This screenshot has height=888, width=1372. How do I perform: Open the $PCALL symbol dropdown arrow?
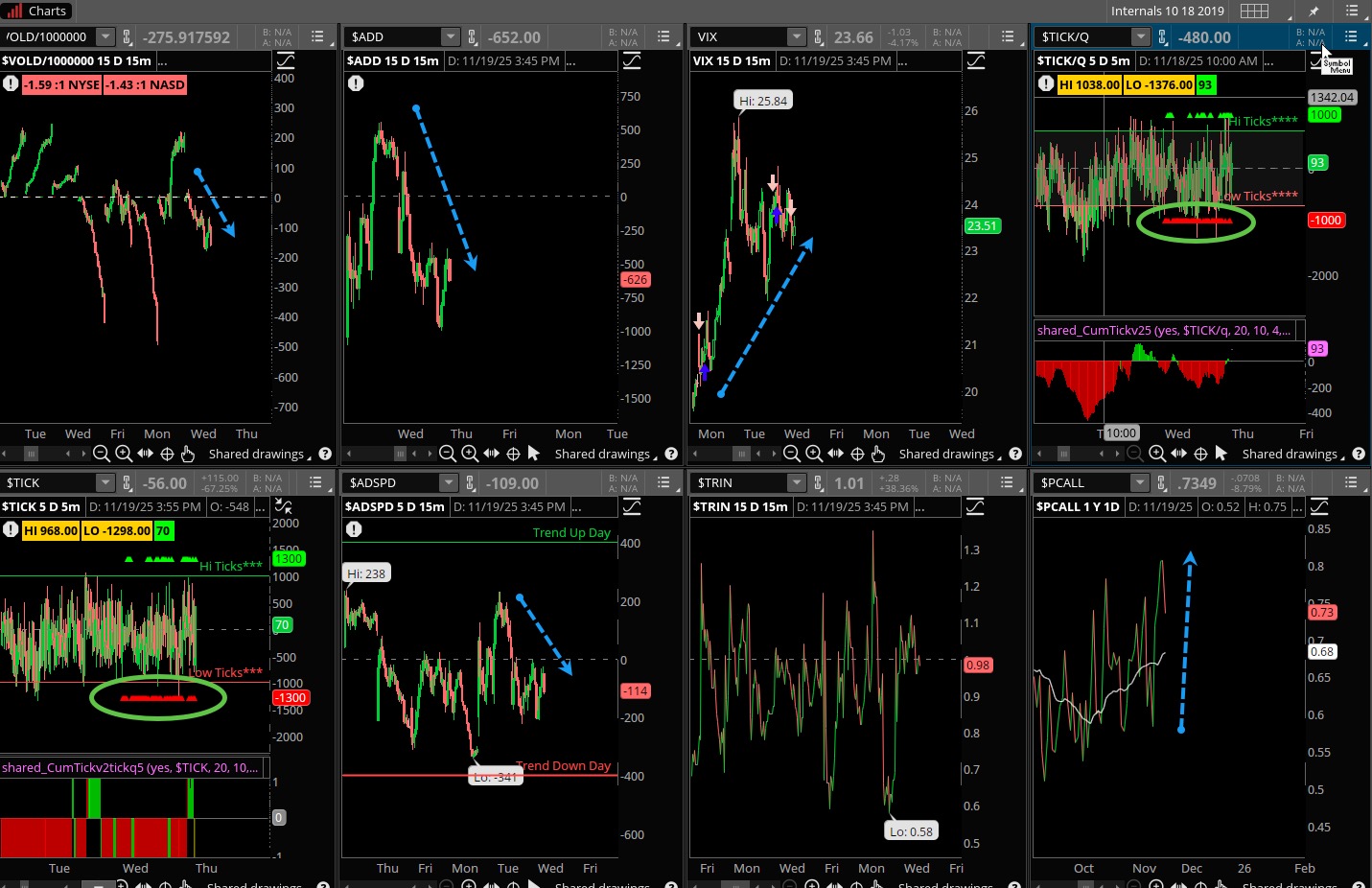pyautogui.click(x=1139, y=482)
